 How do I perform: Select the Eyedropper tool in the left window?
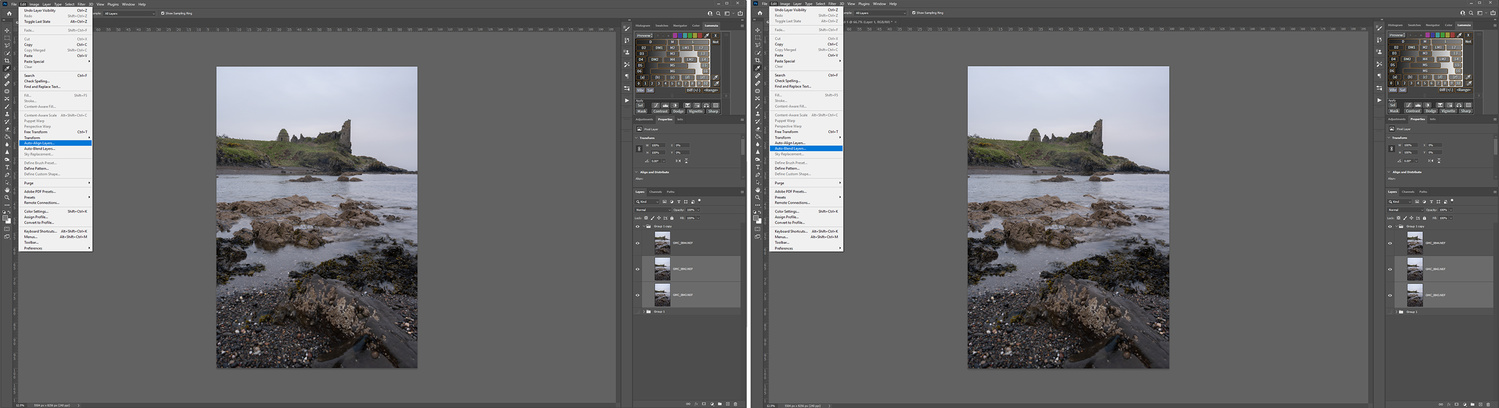6,68
